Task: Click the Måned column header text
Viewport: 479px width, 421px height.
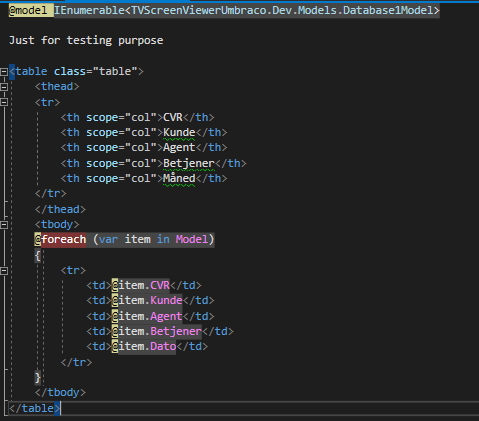Action: (x=179, y=178)
